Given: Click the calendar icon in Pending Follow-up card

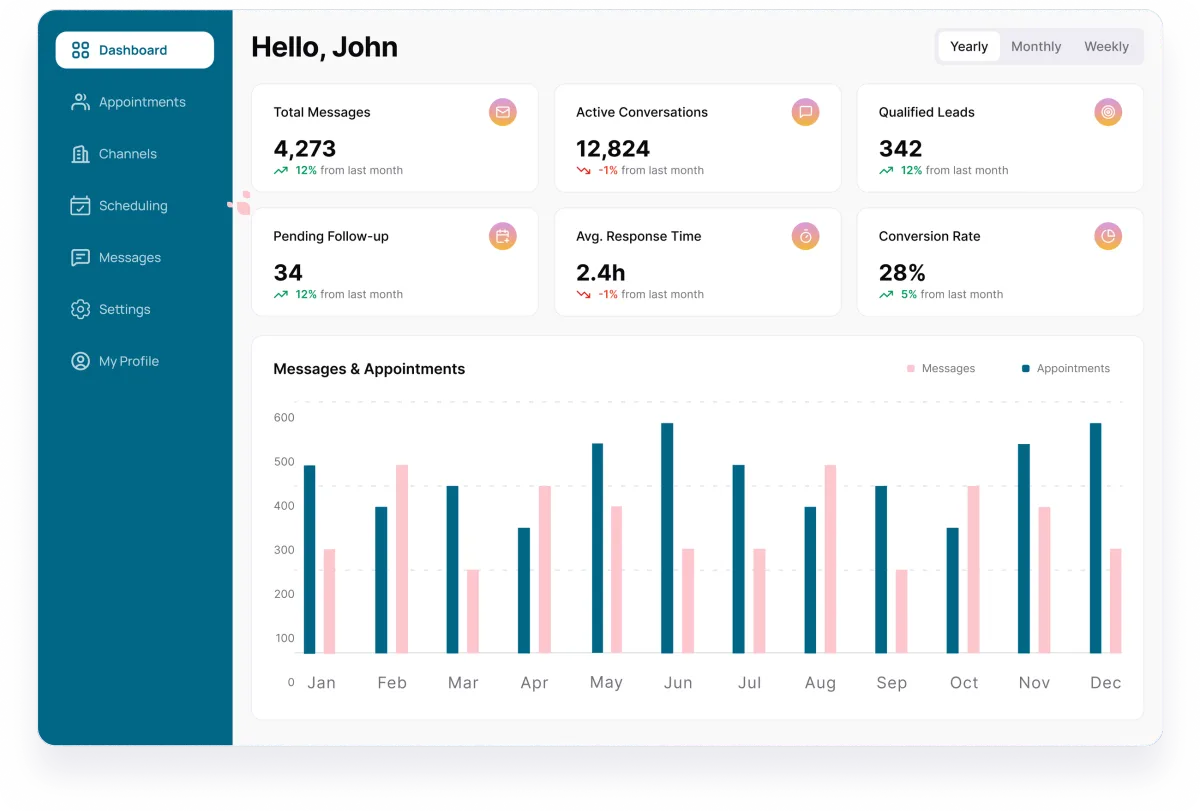Looking at the screenshot, I should pyautogui.click(x=503, y=236).
